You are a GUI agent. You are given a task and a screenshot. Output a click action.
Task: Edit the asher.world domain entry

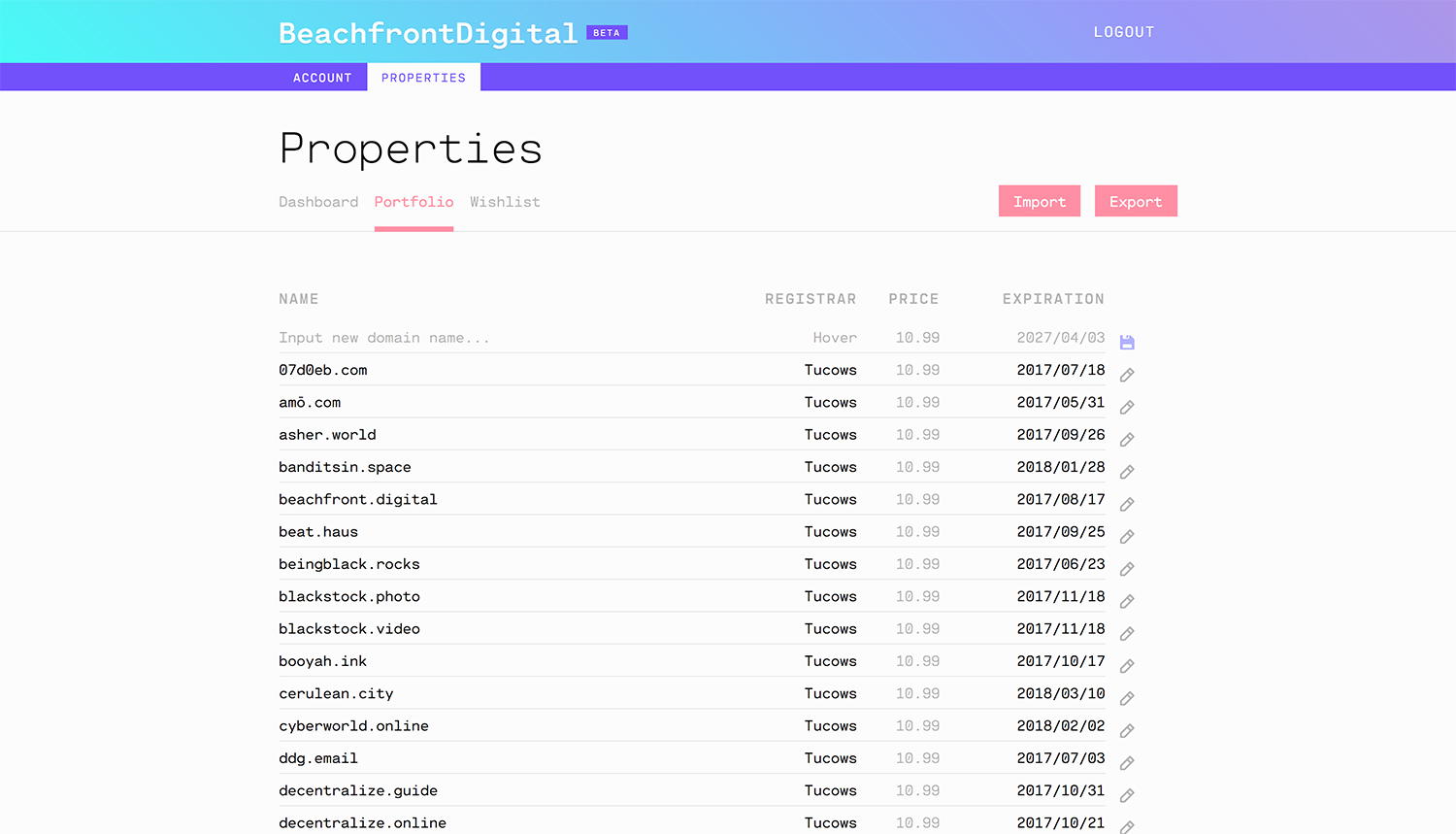click(1126, 439)
